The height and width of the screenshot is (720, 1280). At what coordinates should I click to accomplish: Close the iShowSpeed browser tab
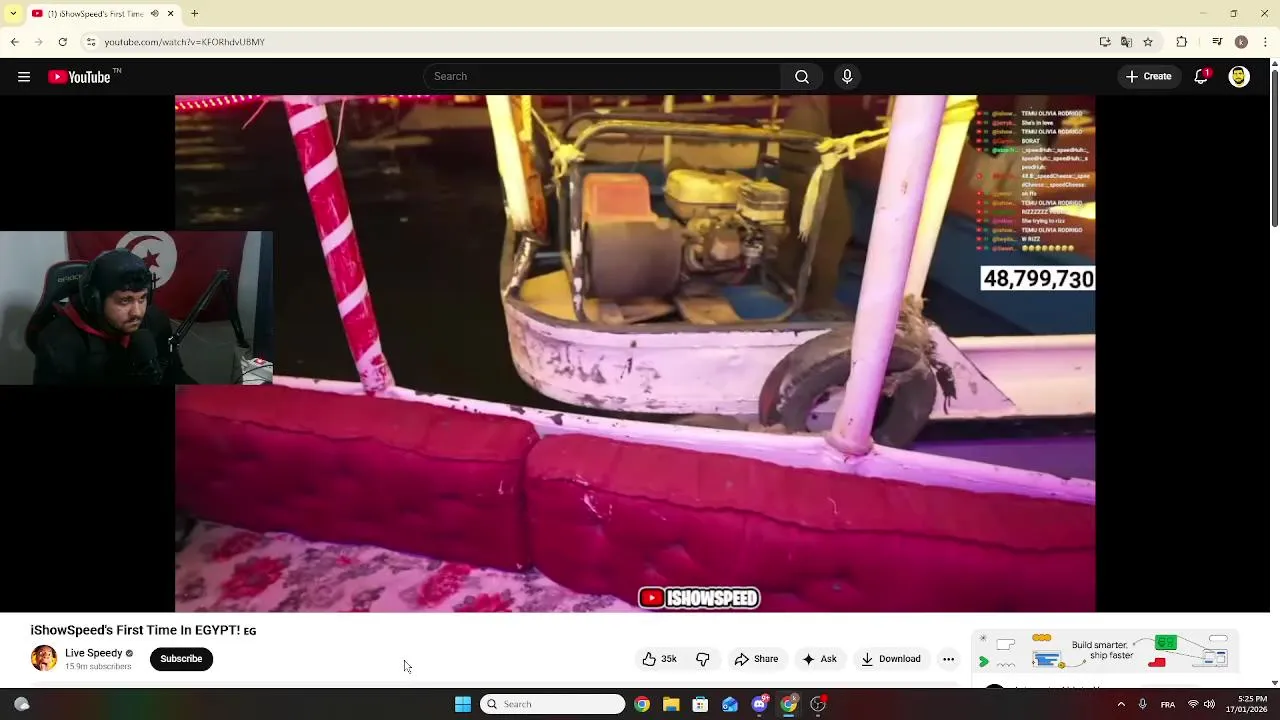tap(170, 14)
